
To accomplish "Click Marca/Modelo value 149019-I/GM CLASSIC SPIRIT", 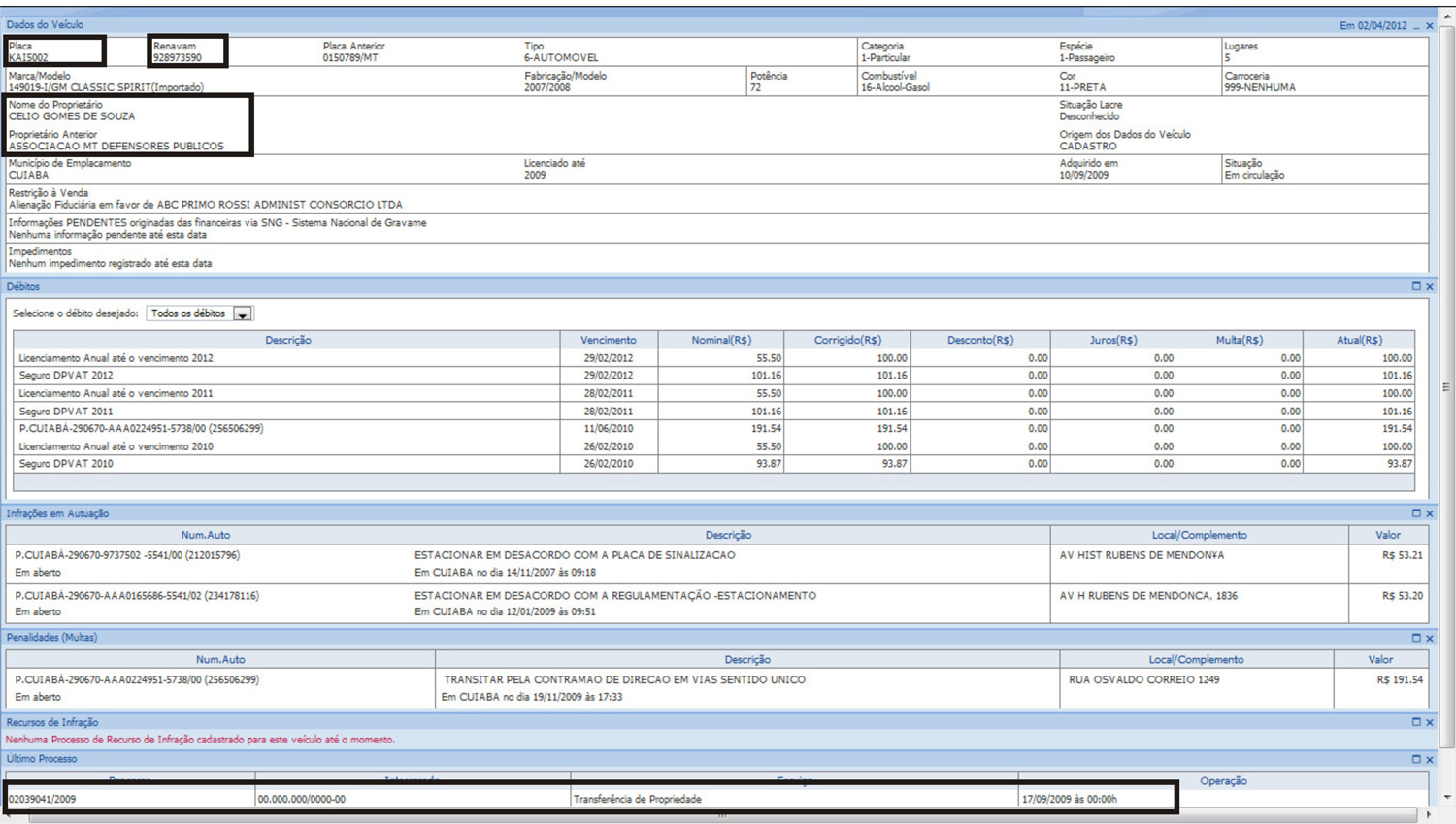I will tap(106, 87).
